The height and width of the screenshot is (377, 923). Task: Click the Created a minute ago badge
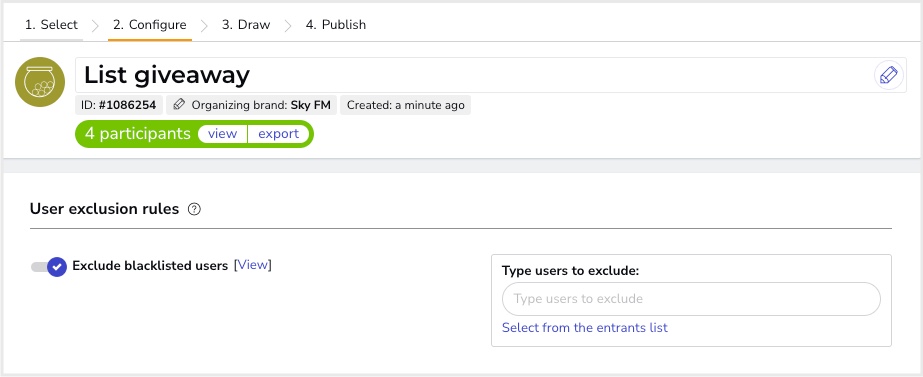(x=406, y=105)
